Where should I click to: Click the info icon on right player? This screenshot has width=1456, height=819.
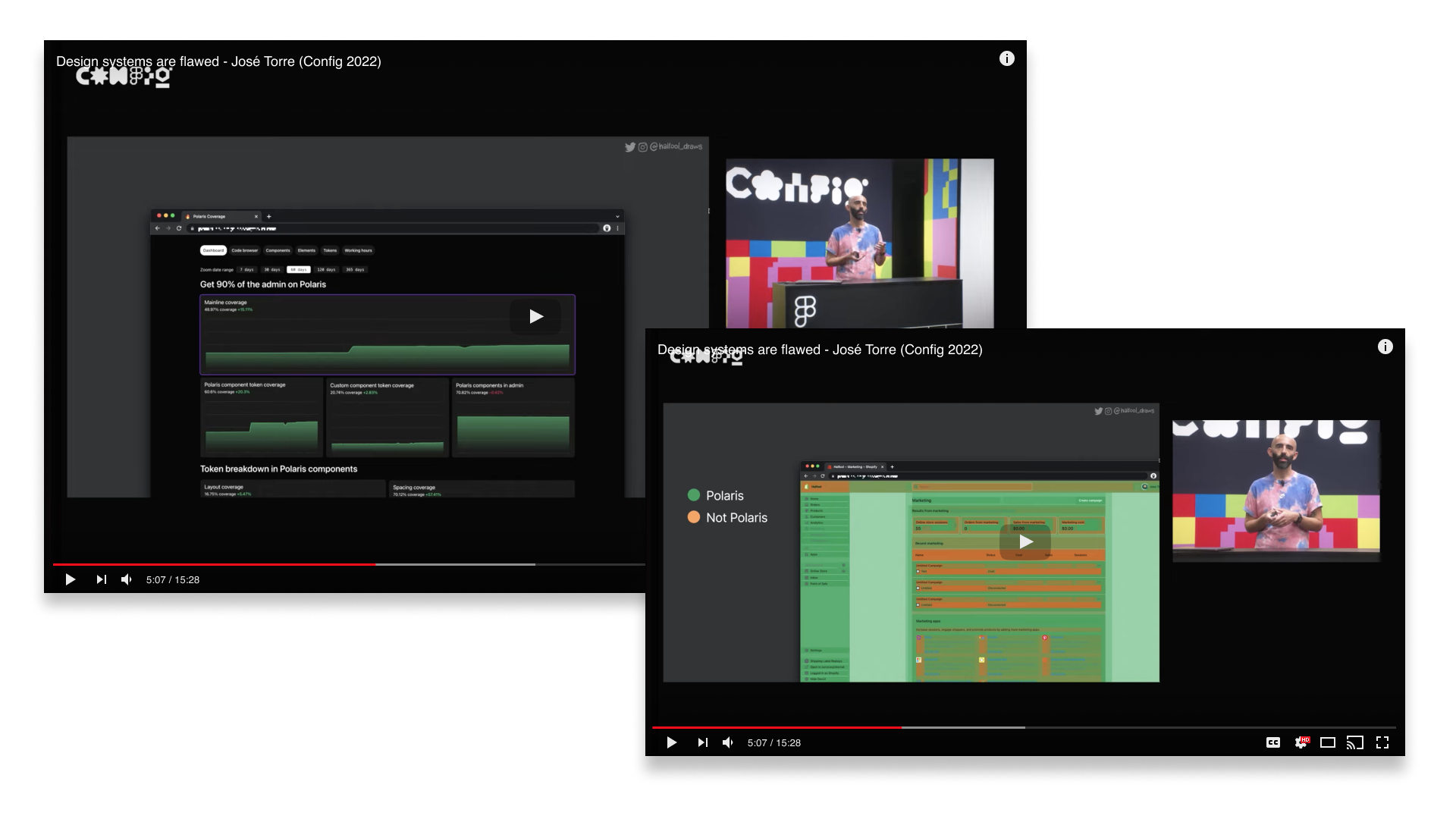[x=1385, y=347]
